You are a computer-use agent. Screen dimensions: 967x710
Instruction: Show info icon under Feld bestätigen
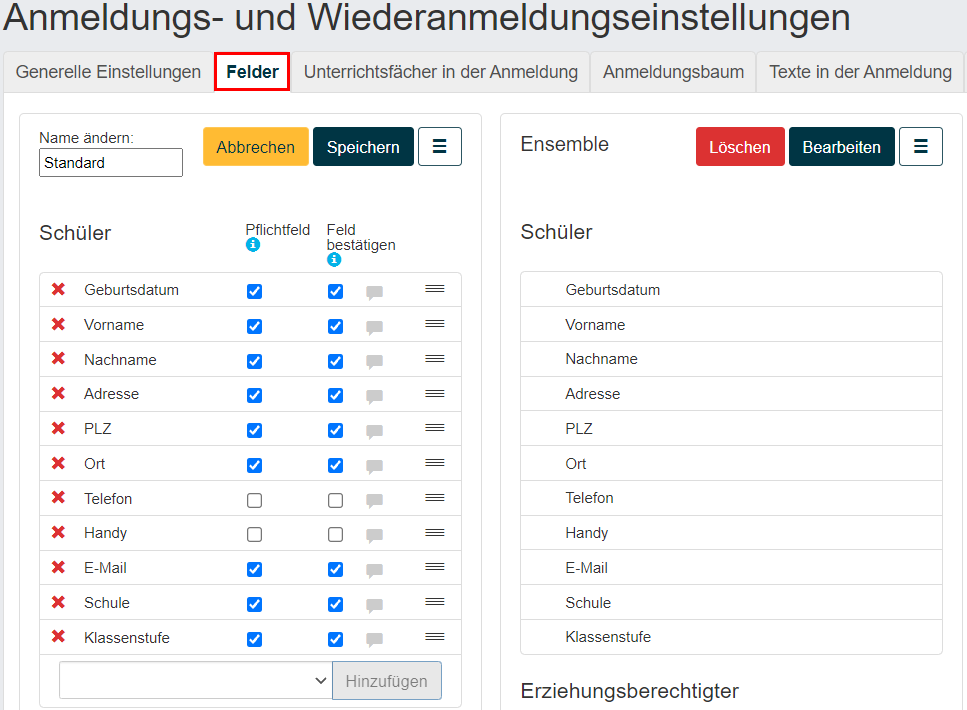(x=334, y=260)
